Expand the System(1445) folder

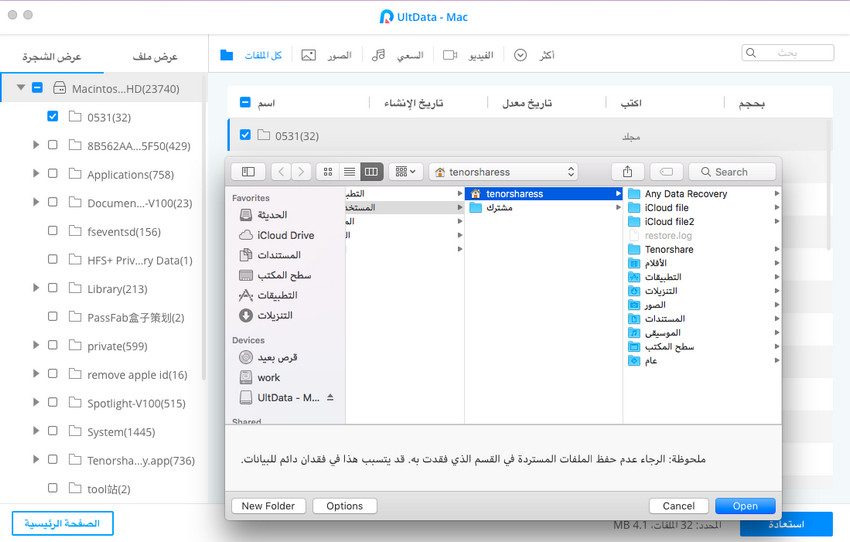point(36,431)
